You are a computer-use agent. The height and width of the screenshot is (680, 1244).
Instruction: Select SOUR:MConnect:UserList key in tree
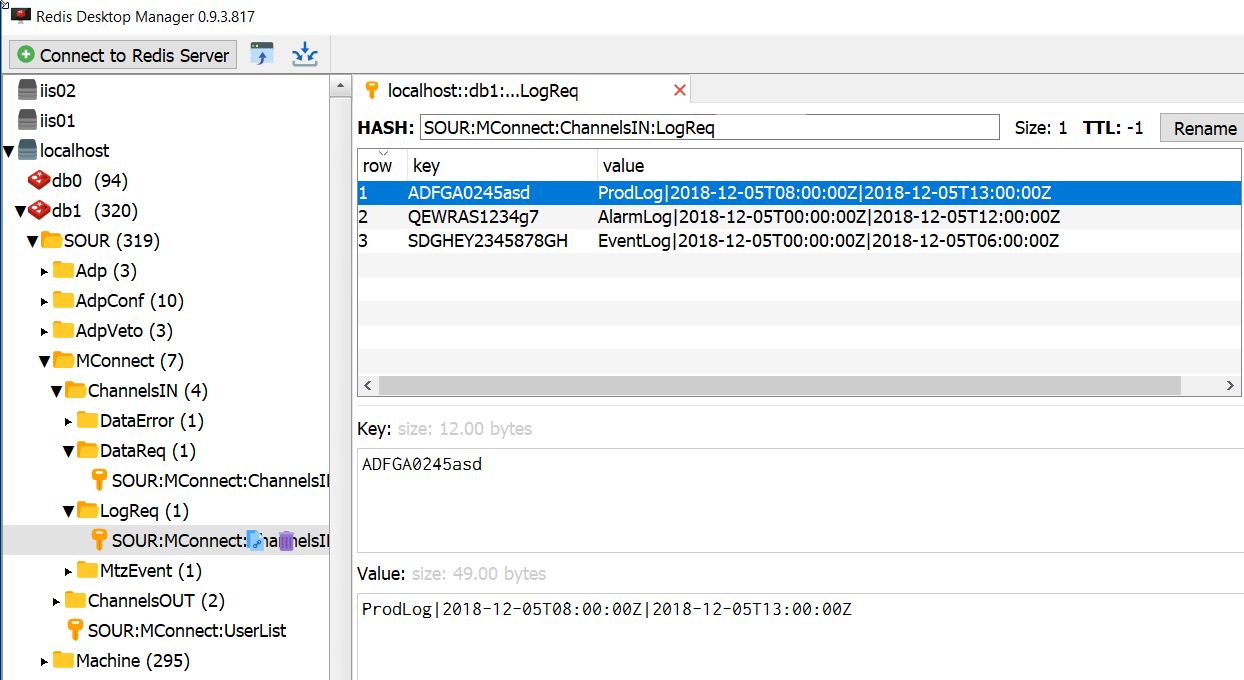pyautogui.click(x=187, y=630)
